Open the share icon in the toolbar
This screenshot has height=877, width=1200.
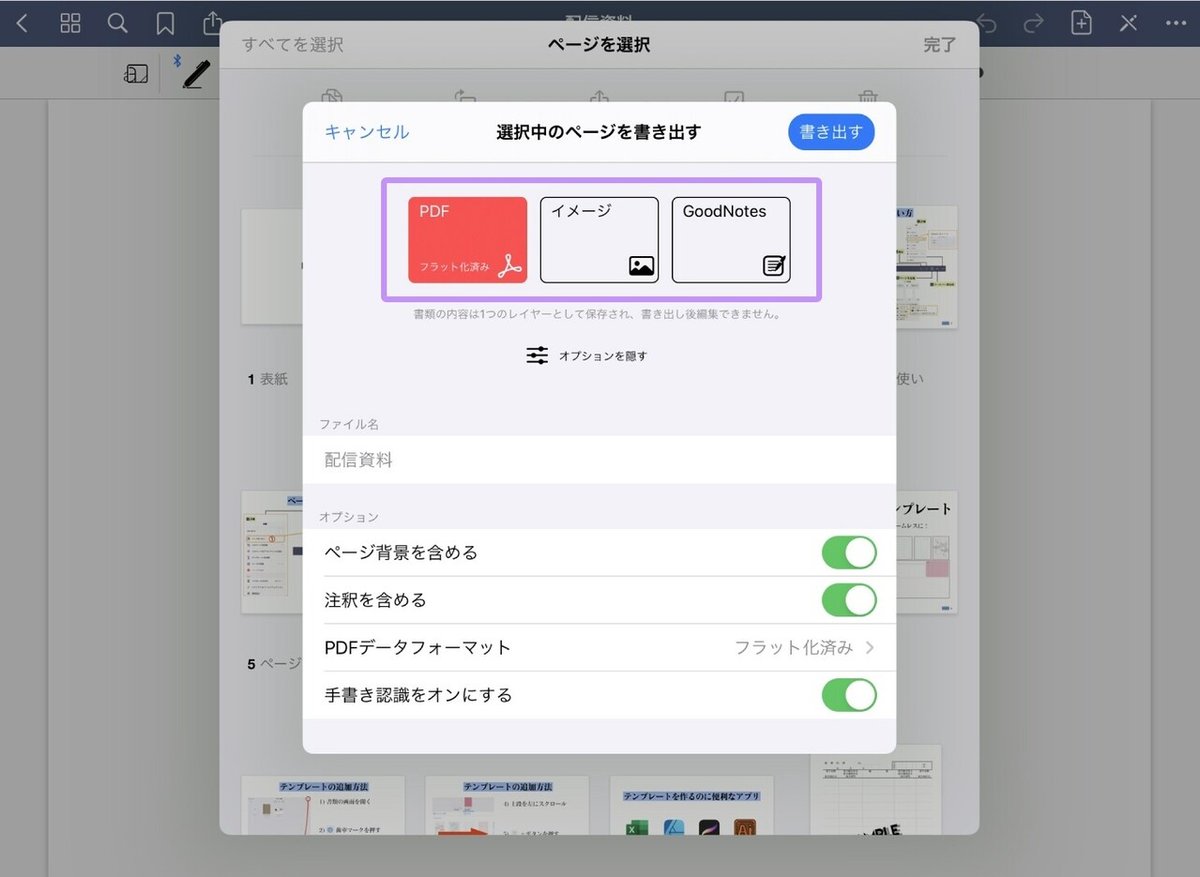click(211, 23)
